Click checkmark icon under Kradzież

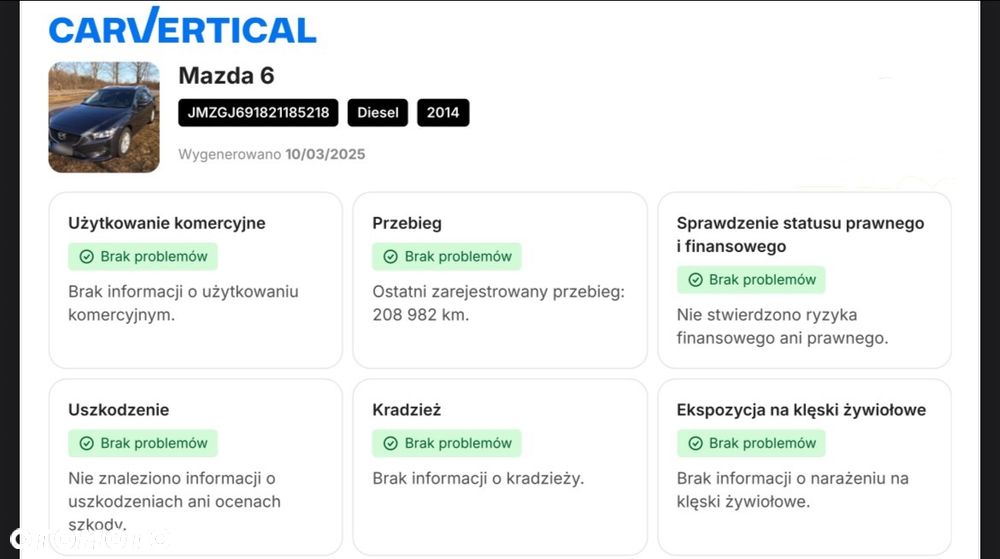pos(390,443)
